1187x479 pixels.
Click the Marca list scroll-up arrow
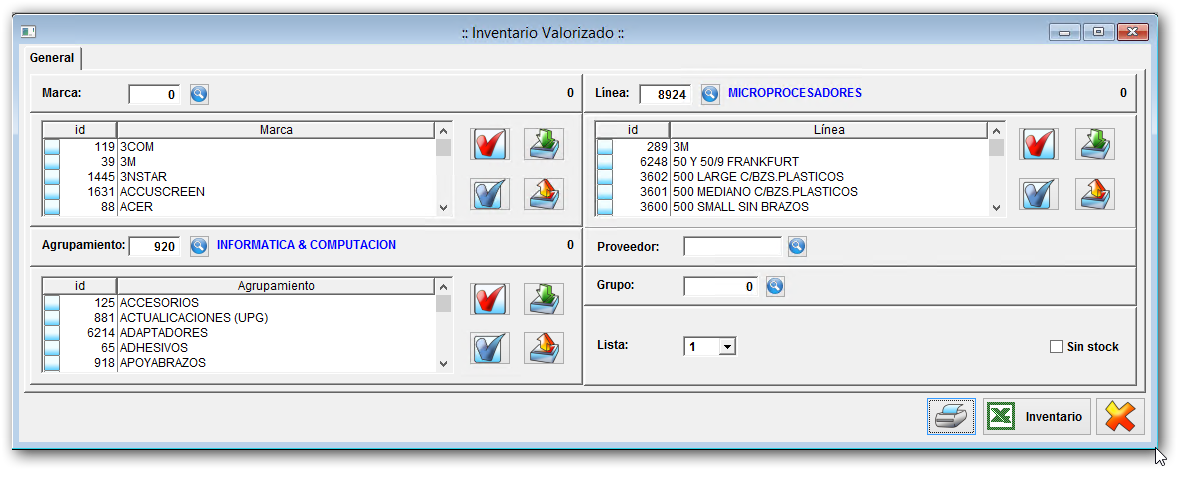(444, 131)
